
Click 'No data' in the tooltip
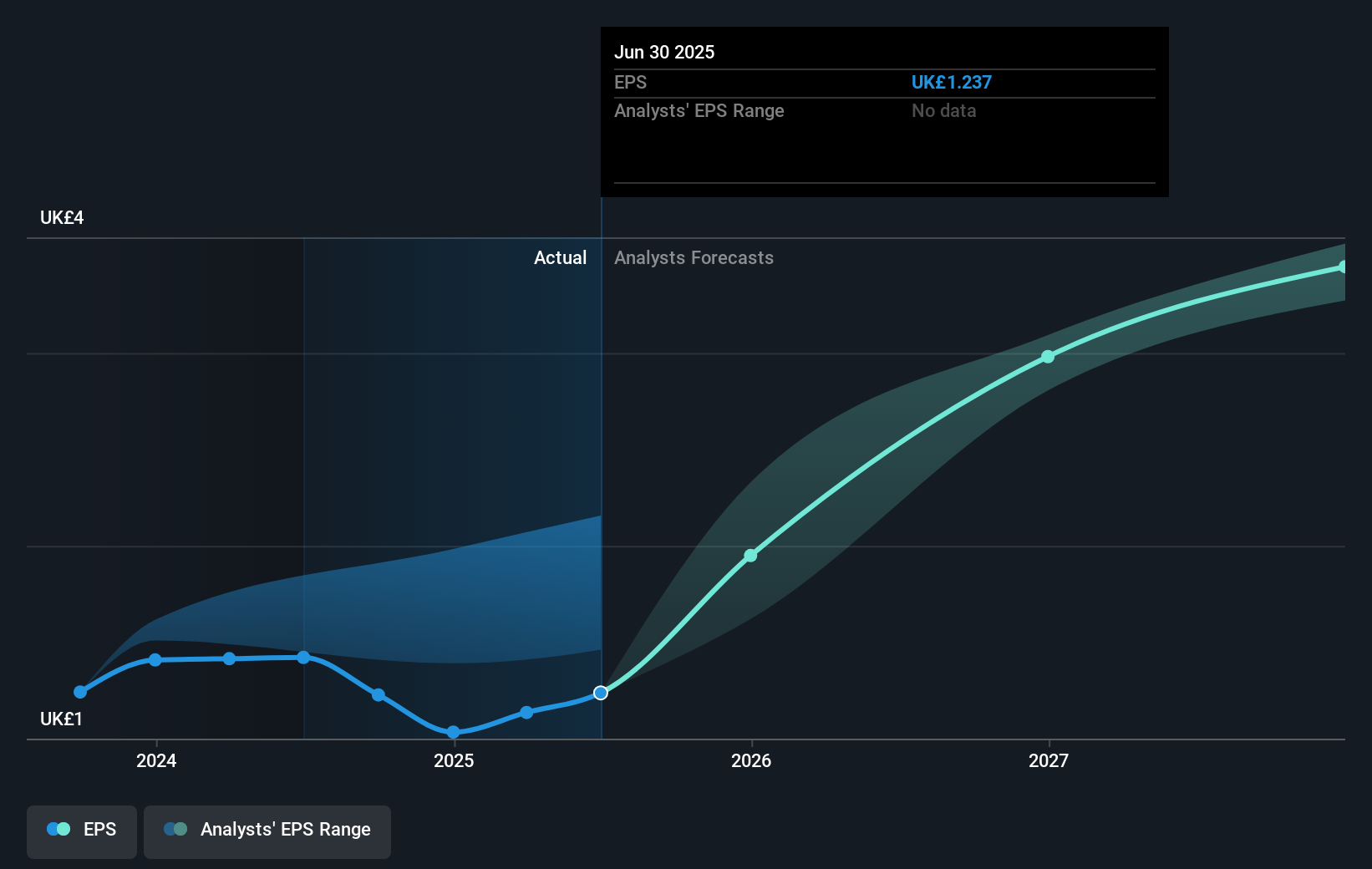pos(944,111)
